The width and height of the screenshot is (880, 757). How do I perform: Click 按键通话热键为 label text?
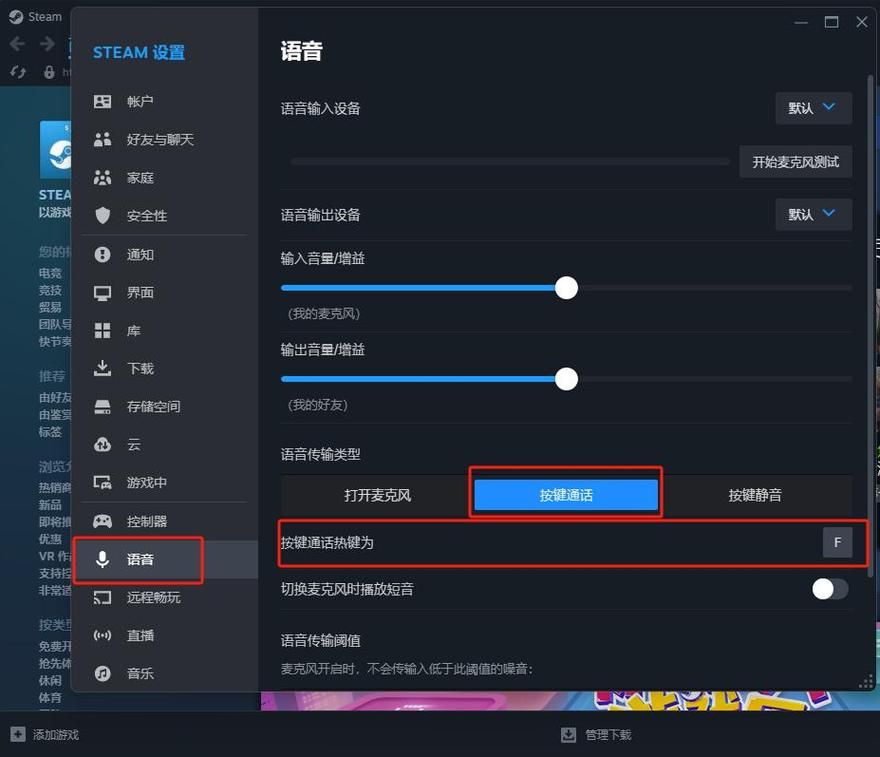coord(327,543)
